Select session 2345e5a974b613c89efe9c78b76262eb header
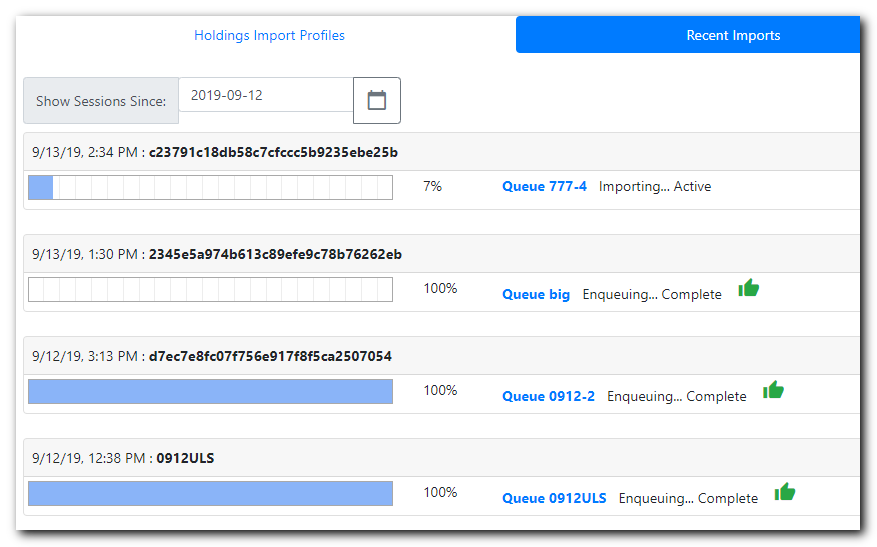The width and height of the screenshot is (877, 547). [x=442, y=254]
